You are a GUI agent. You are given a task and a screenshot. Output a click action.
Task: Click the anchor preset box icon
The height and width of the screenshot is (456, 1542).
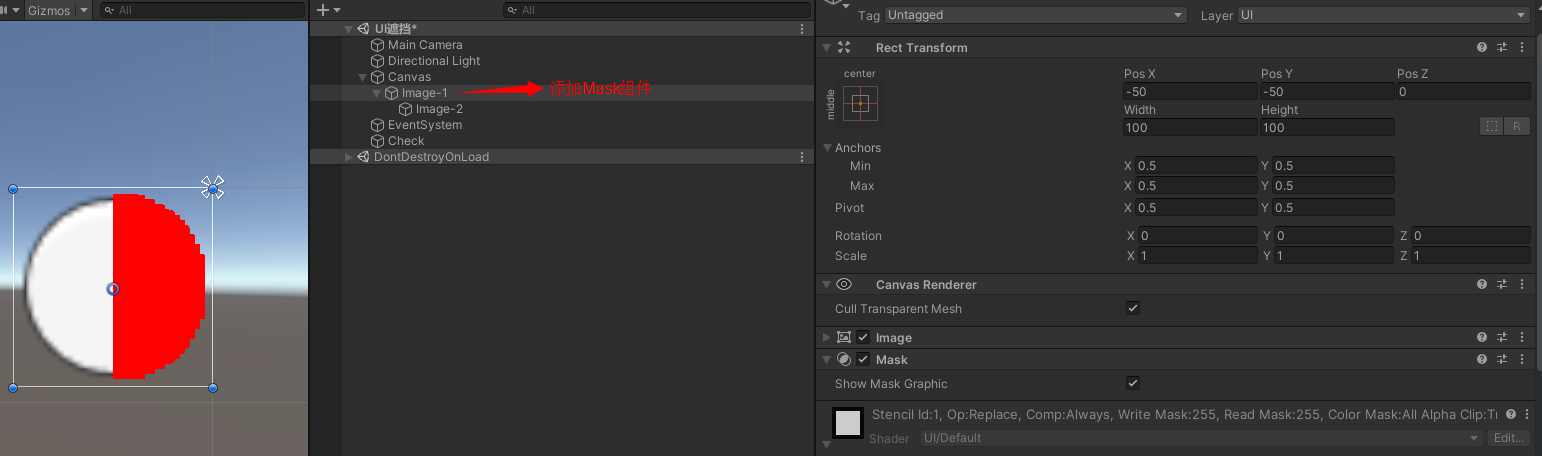pyautogui.click(x=860, y=103)
